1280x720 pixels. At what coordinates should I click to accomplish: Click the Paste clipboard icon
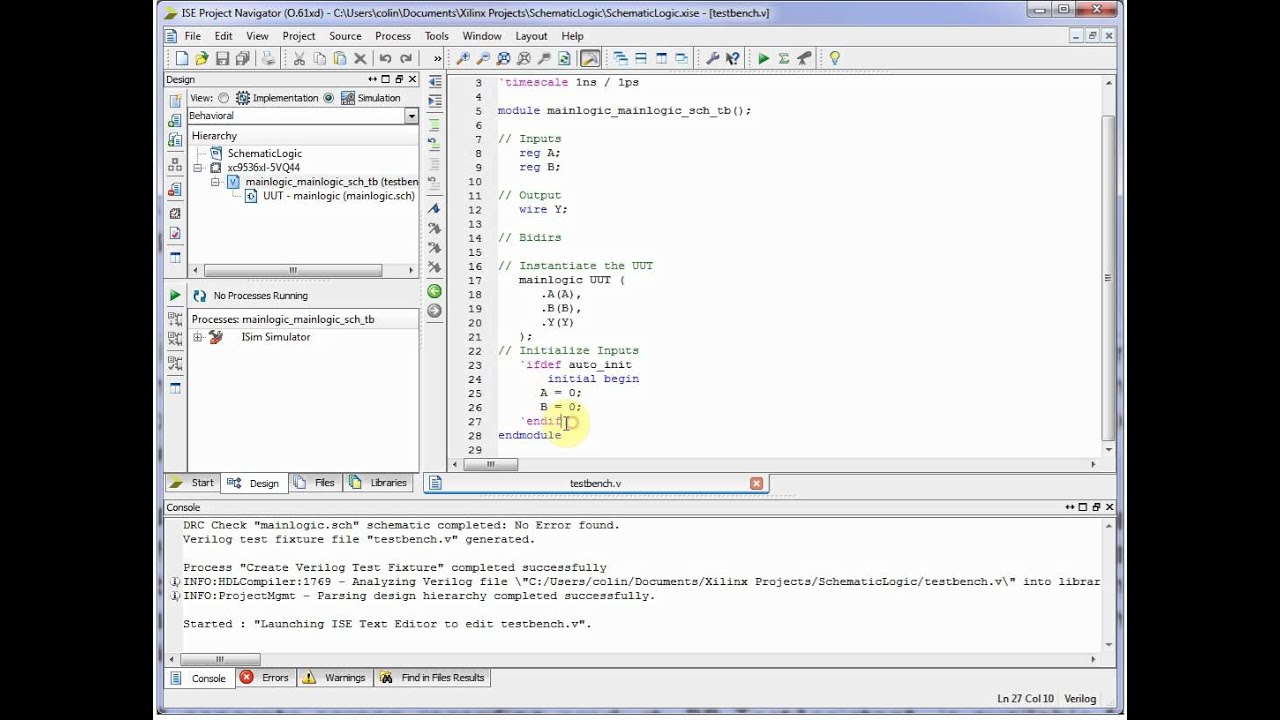340,59
